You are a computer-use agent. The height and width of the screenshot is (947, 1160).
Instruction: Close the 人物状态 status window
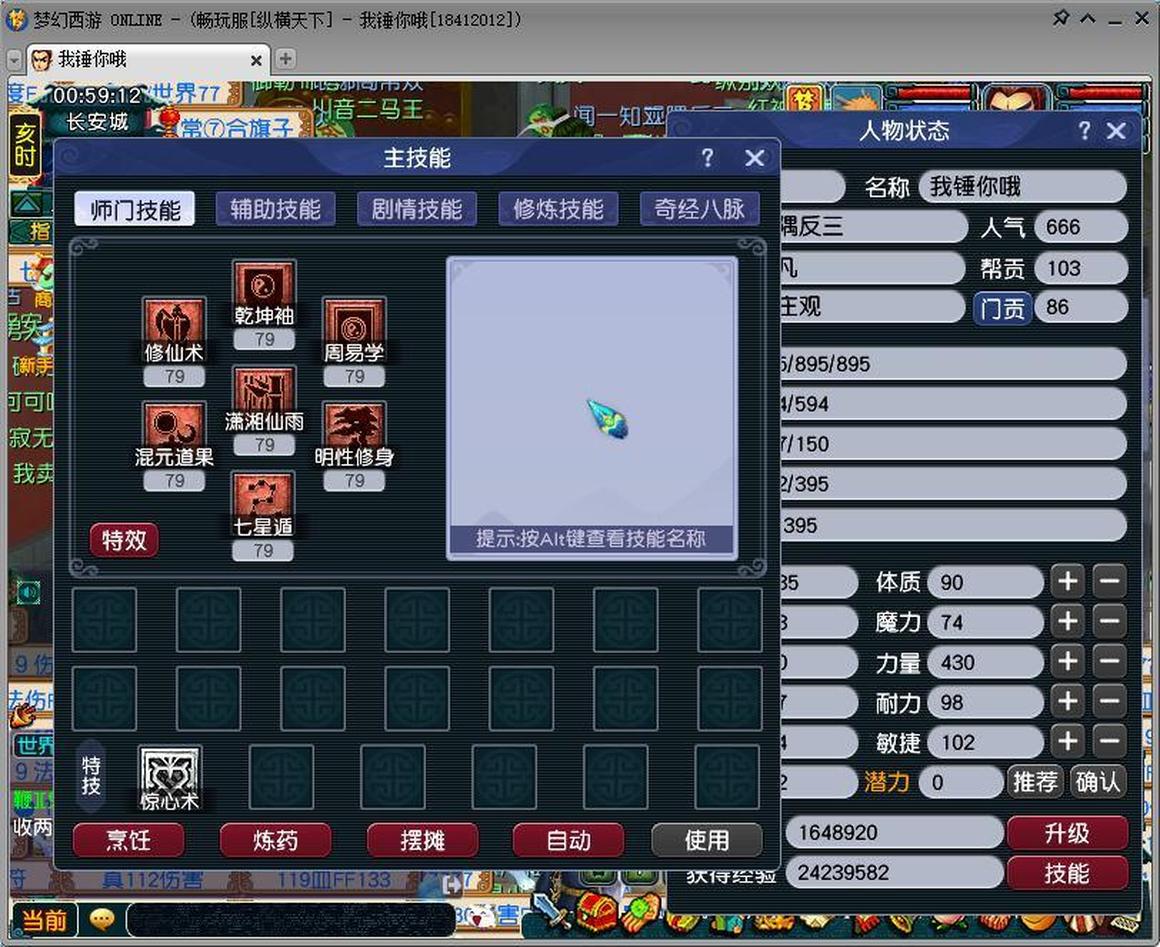pyautogui.click(x=1116, y=131)
